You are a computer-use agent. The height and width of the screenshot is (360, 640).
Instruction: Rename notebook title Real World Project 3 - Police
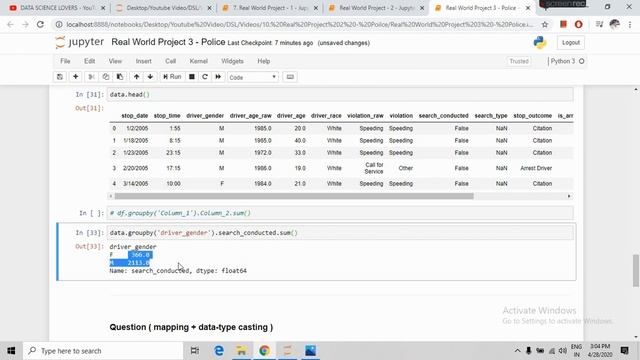pos(168,42)
